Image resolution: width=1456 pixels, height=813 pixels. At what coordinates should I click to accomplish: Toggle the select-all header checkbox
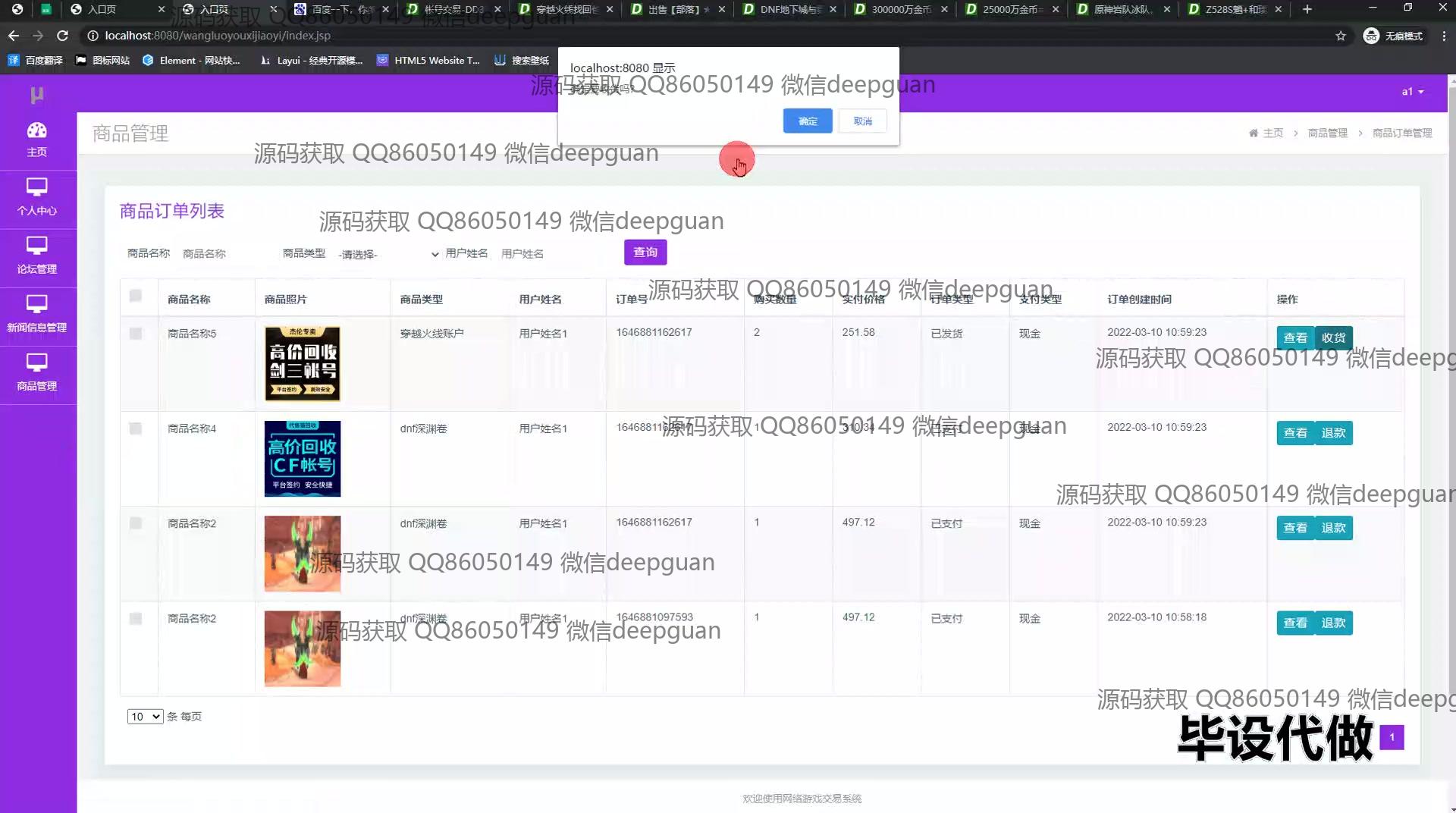pos(136,296)
